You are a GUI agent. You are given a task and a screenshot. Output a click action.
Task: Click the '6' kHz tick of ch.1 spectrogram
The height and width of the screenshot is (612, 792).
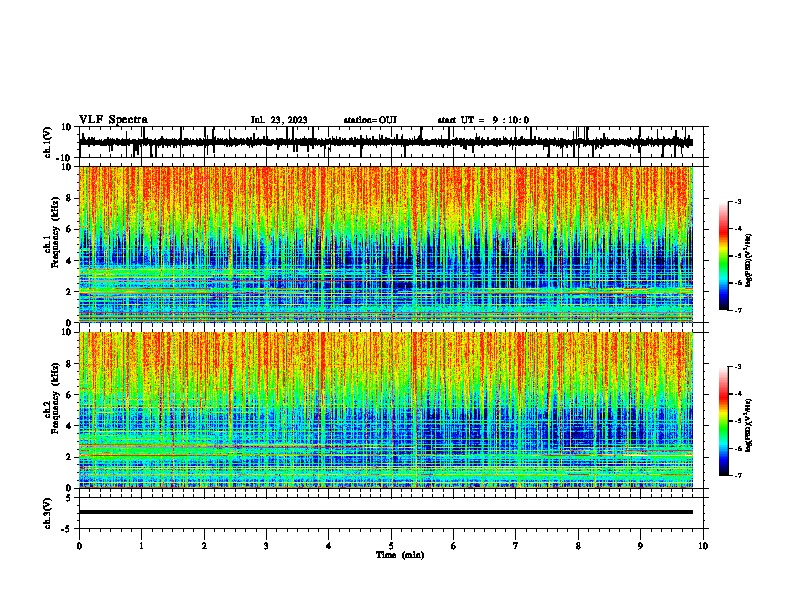tap(70, 229)
